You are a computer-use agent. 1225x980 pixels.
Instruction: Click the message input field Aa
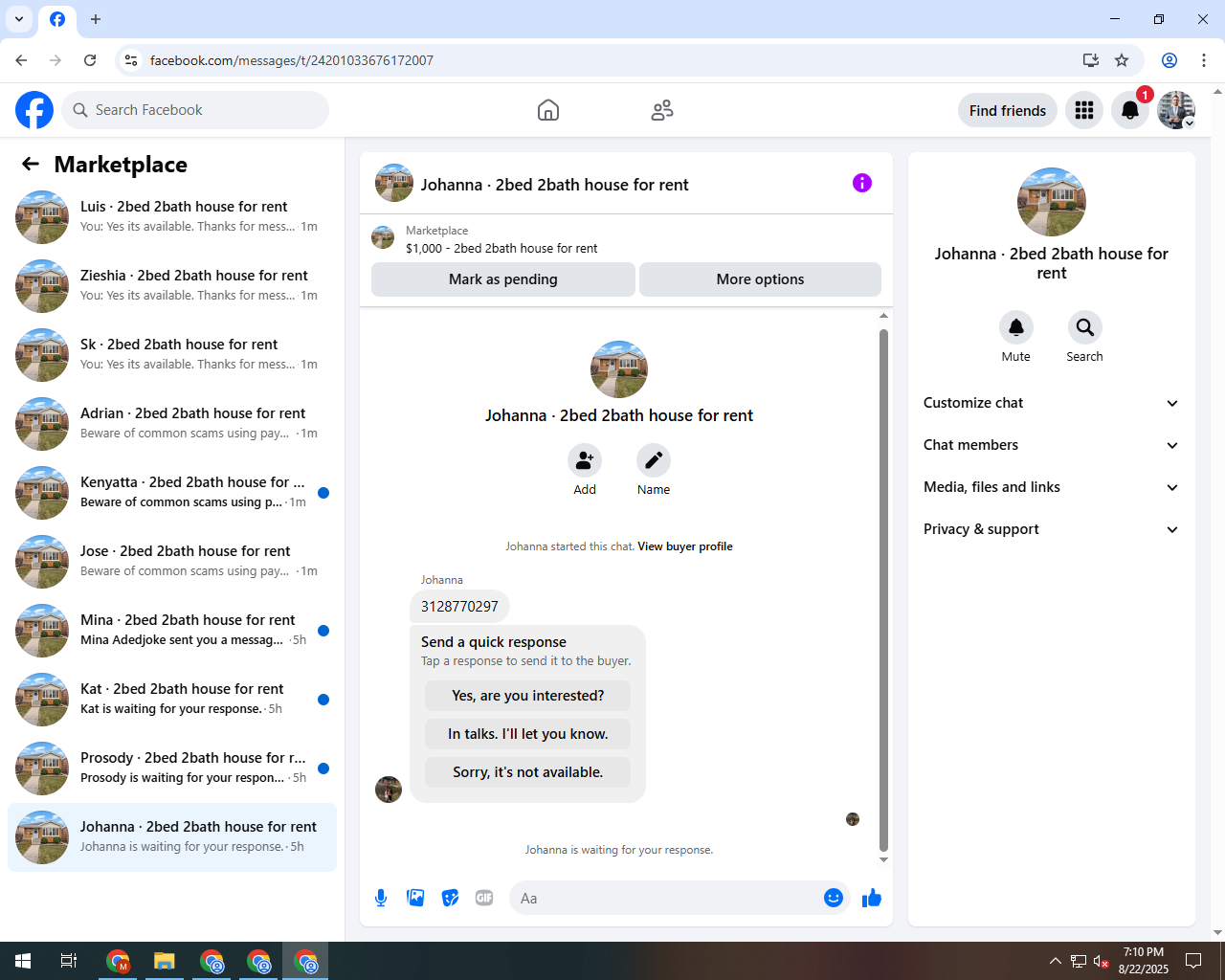coord(665,898)
